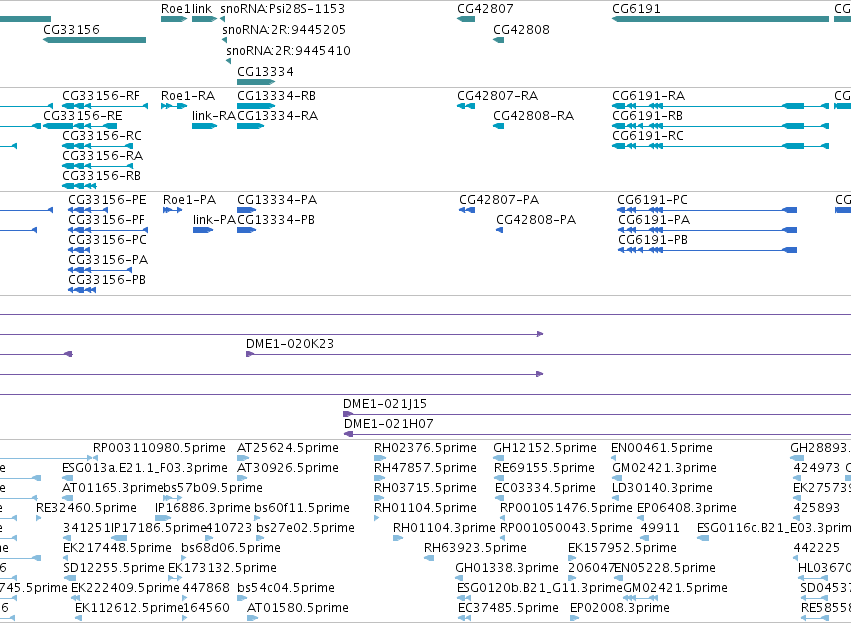Click EST RH47857.5prime

[425, 468]
